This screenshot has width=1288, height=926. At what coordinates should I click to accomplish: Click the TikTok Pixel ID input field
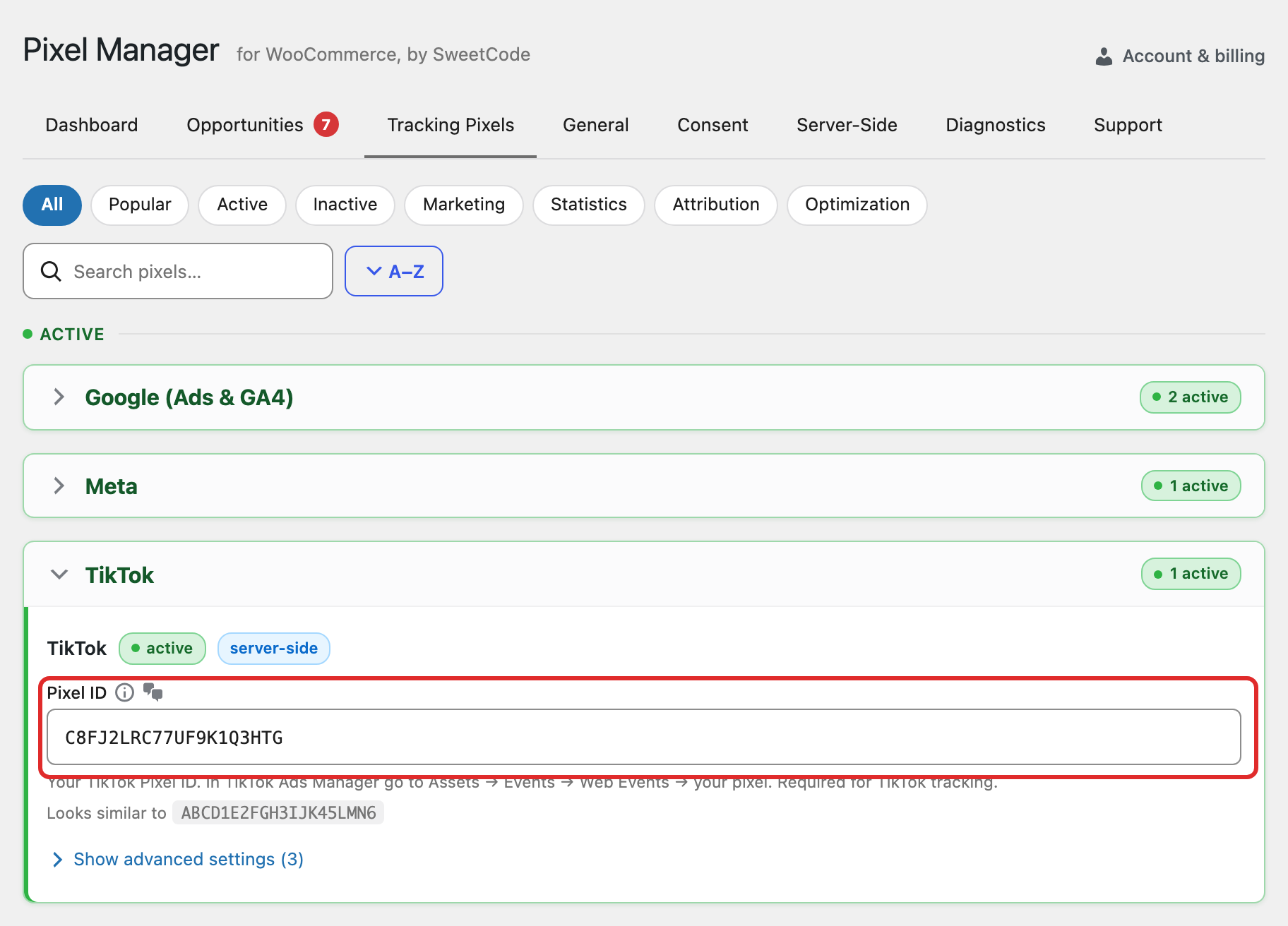644,737
